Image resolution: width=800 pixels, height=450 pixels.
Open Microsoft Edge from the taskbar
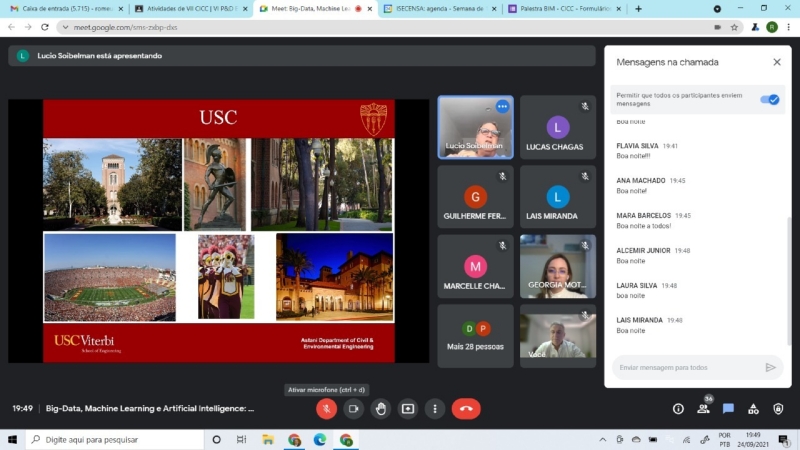coord(320,439)
